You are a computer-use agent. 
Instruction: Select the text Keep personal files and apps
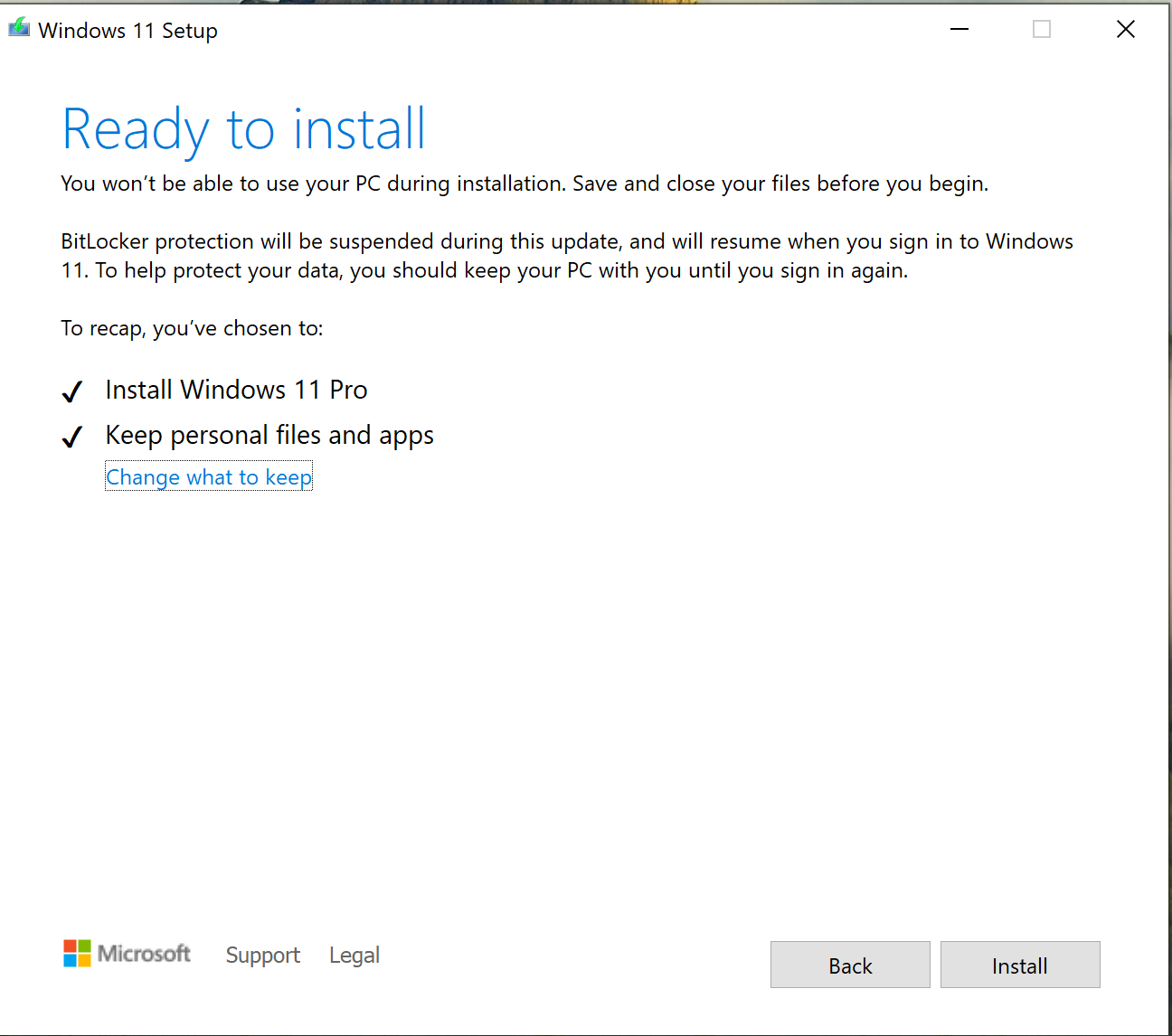coord(269,436)
